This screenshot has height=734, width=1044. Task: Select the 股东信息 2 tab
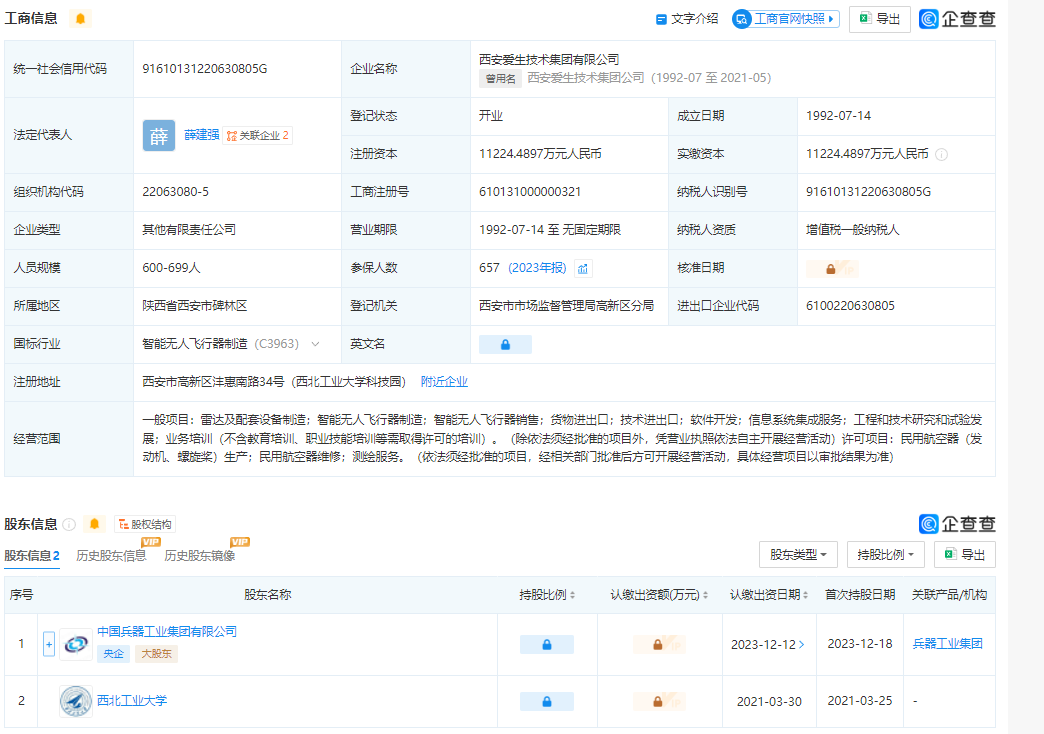pyautogui.click(x=32, y=555)
